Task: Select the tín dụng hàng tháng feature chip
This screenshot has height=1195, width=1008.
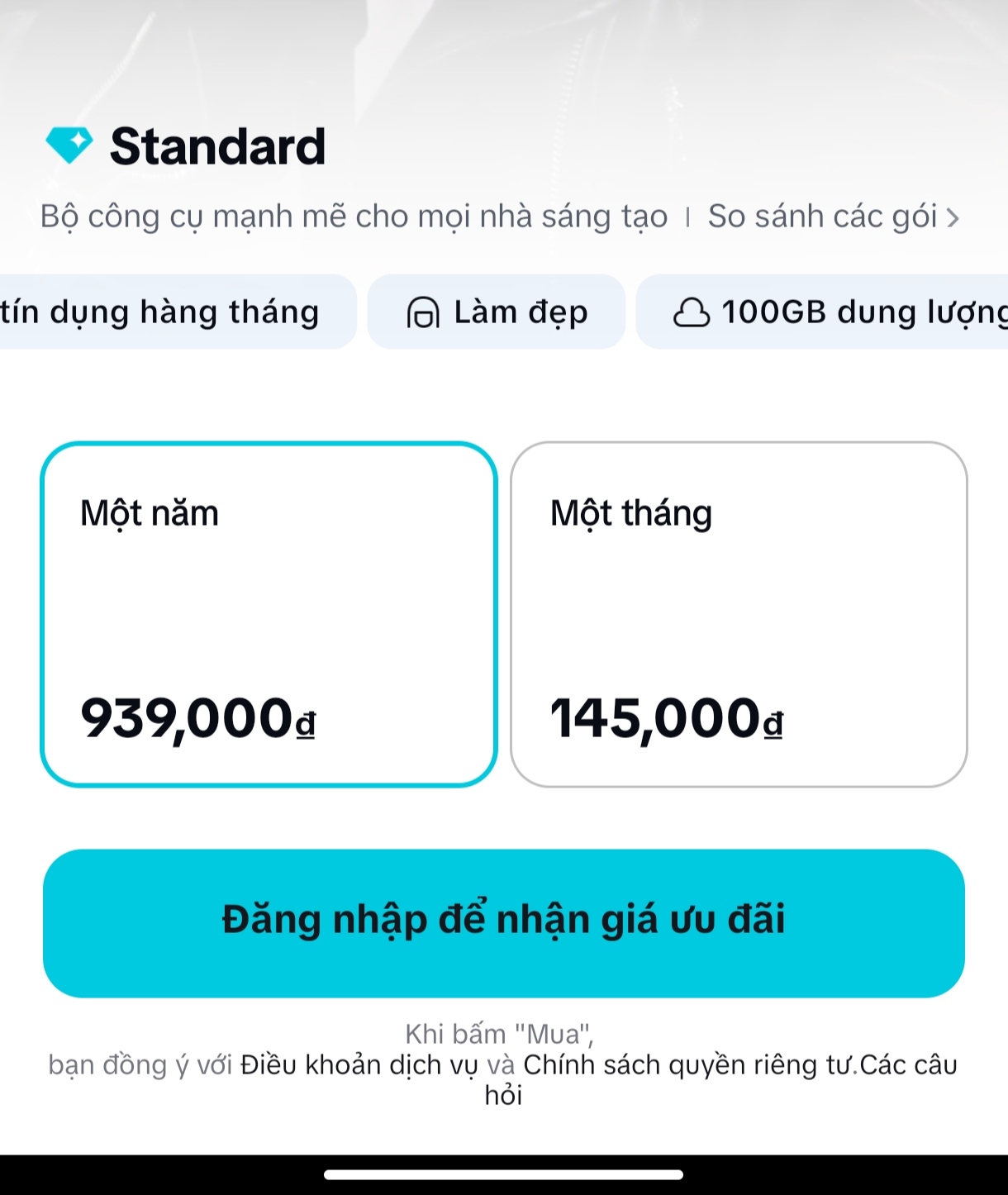Action: click(x=159, y=312)
